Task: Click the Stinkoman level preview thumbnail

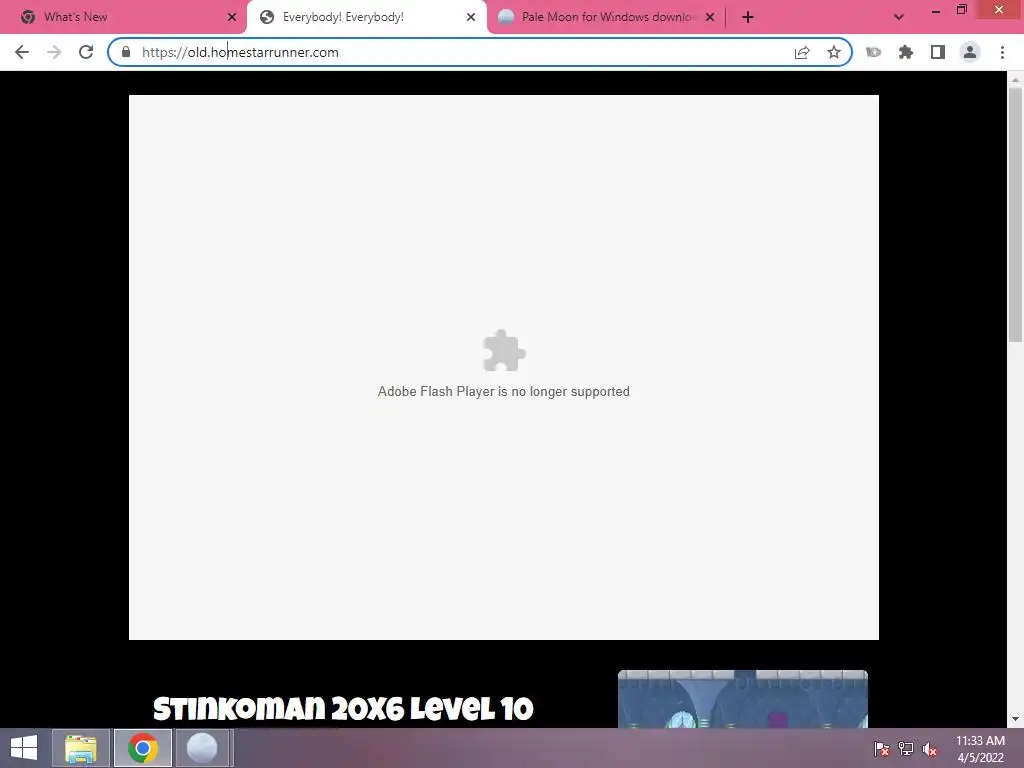Action: (x=743, y=699)
